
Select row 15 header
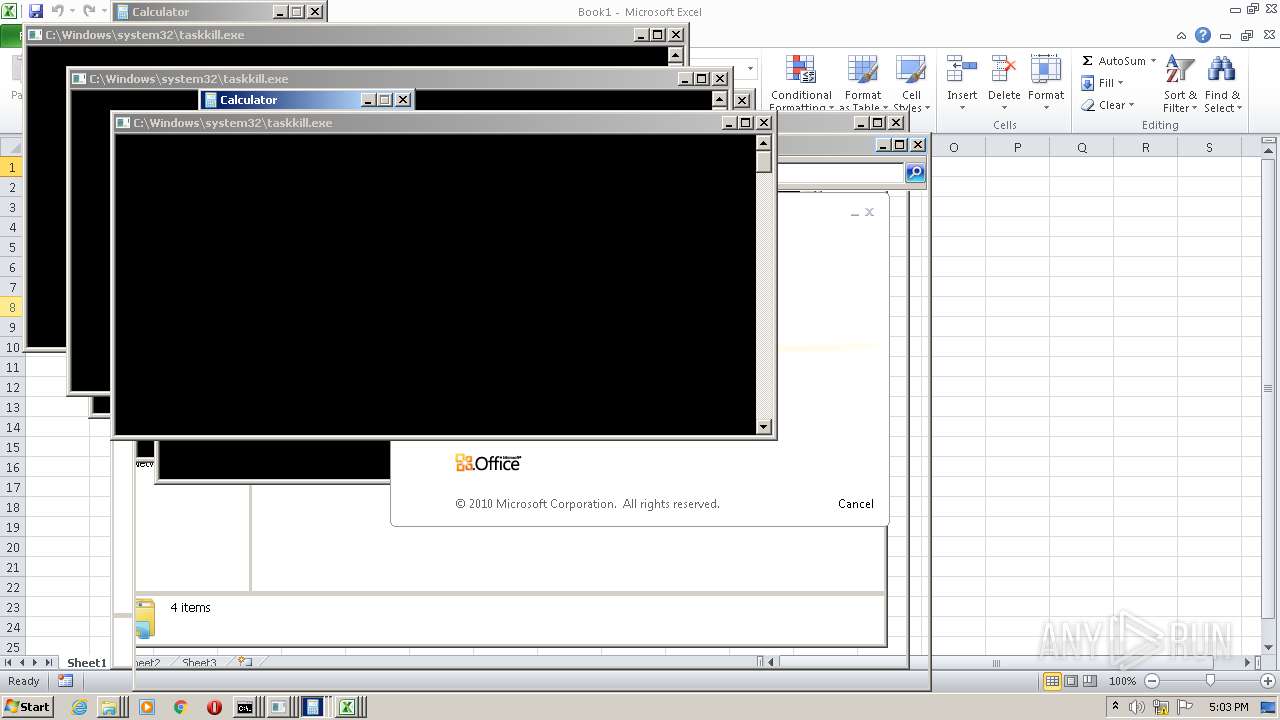(12, 447)
